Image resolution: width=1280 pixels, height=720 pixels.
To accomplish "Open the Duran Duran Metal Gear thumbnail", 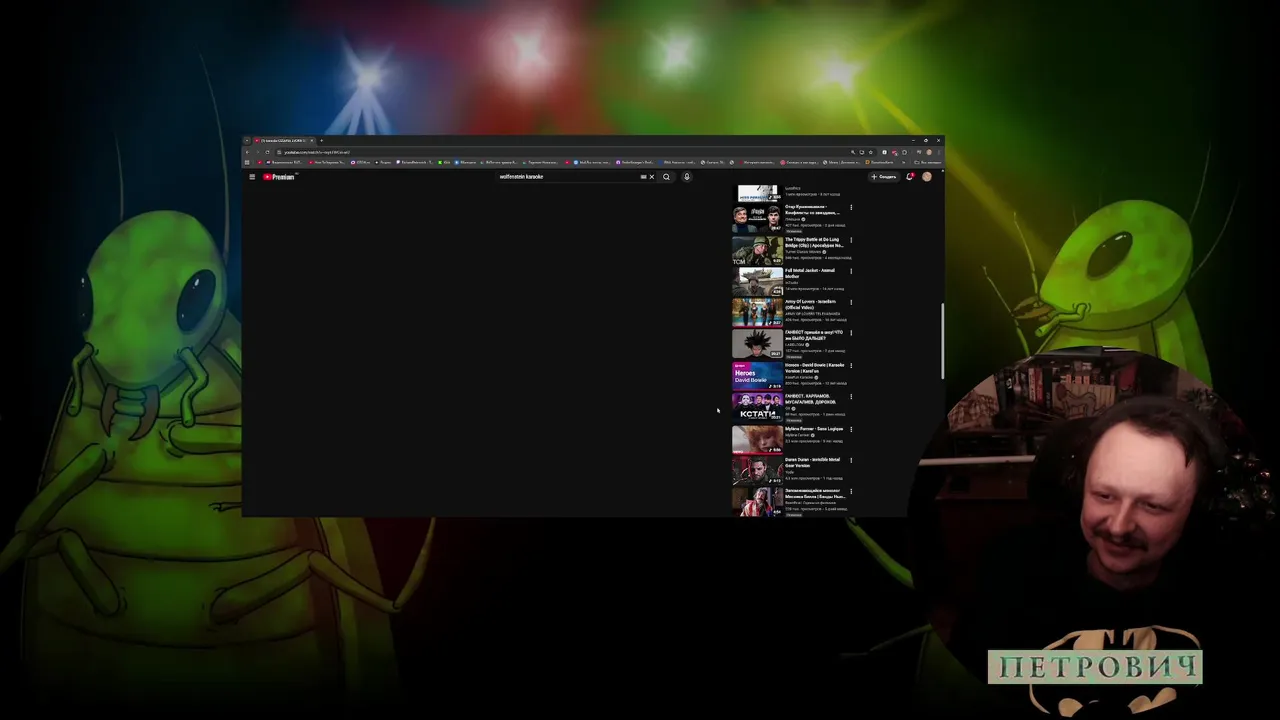I will (757, 470).
